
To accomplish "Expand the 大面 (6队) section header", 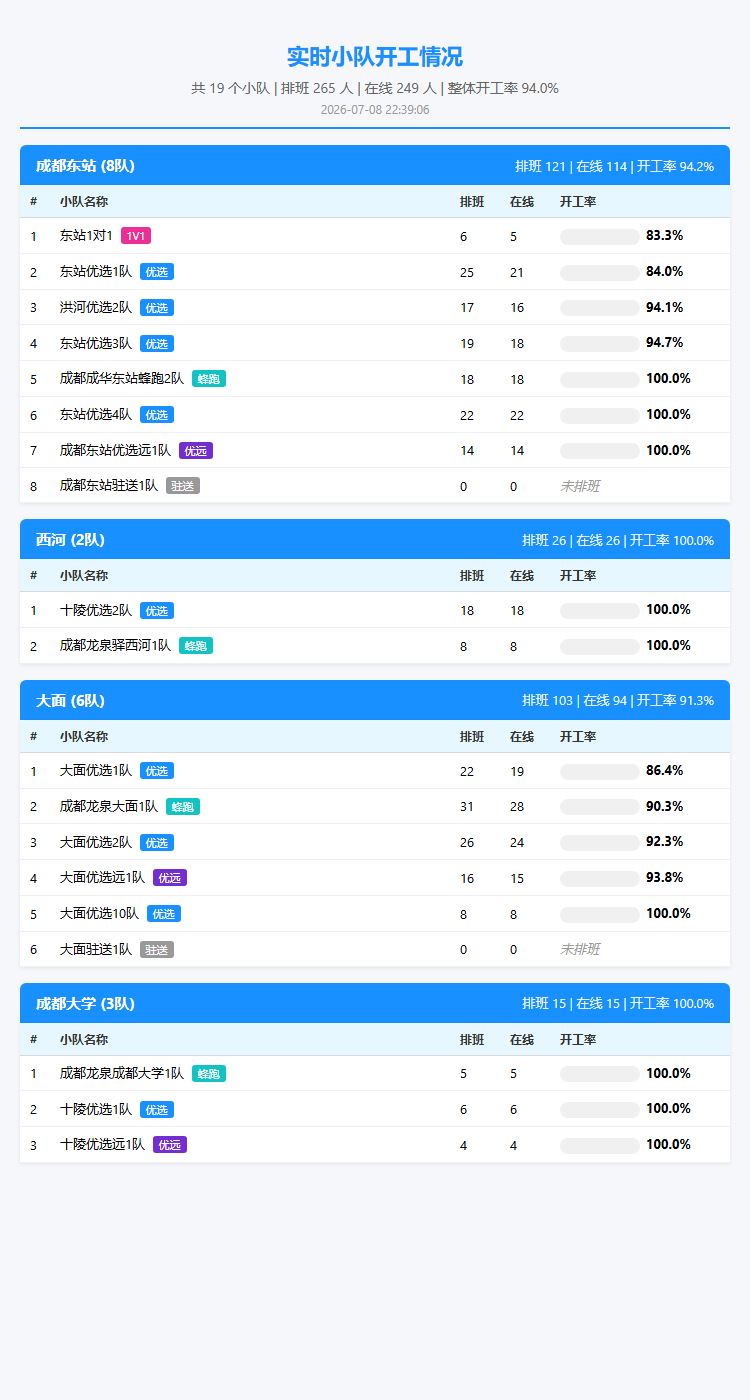I will pyautogui.click(x=375, y=701).
